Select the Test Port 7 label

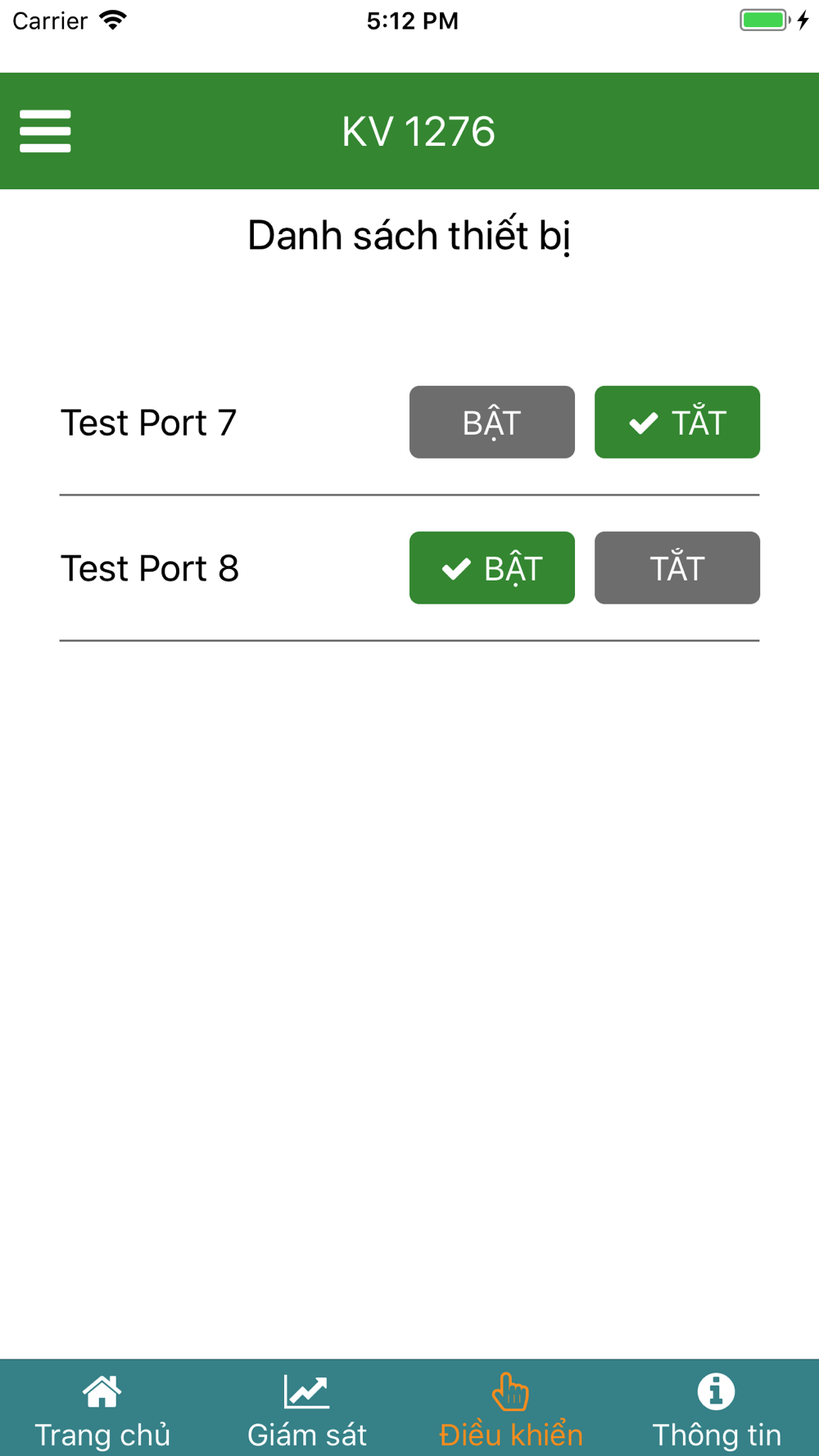(x=149, y=423)
